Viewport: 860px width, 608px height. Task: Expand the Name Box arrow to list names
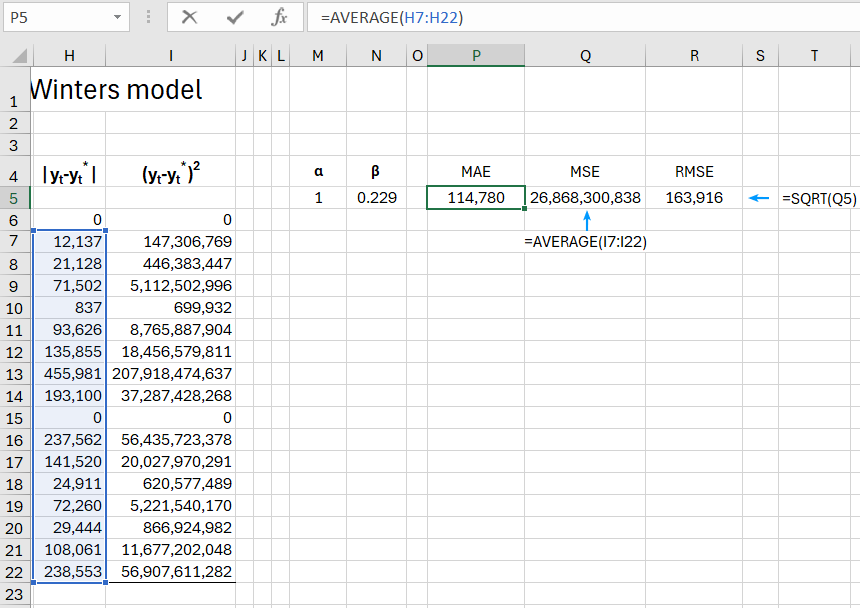[x=118, y=17]
